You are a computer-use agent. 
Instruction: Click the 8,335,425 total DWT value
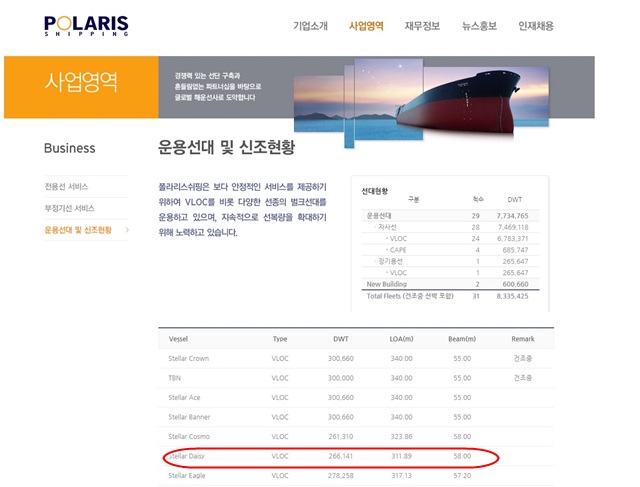tap(512, 296)
